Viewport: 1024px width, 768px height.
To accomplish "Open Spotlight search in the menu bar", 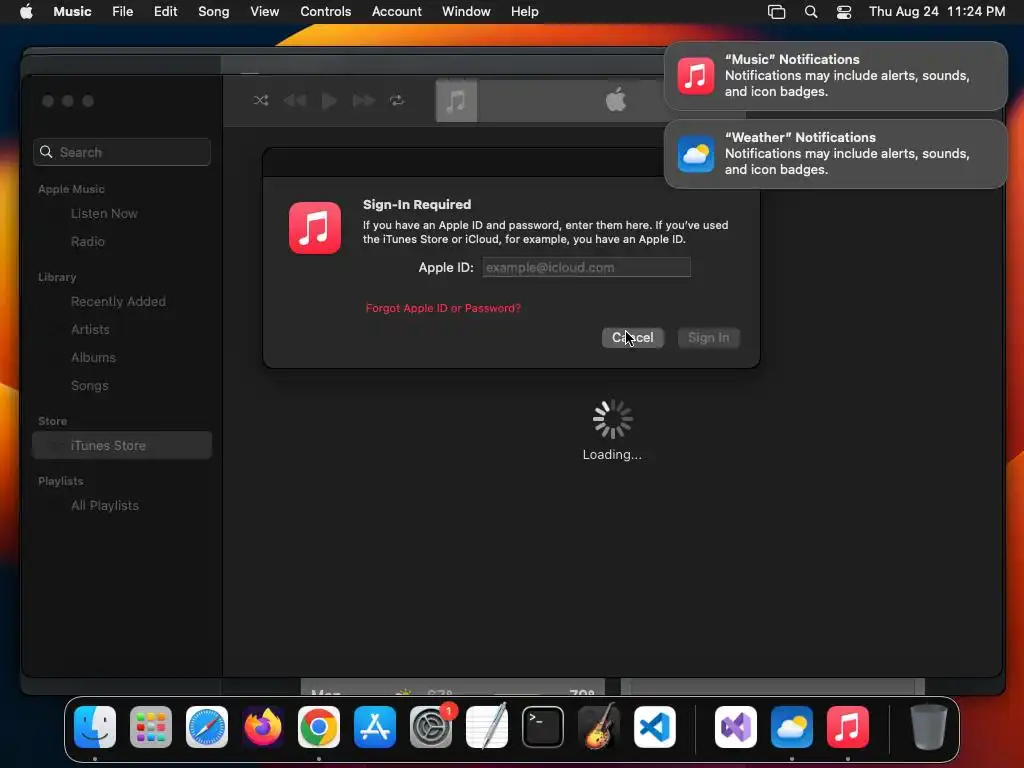I will (x=810, y=12).
